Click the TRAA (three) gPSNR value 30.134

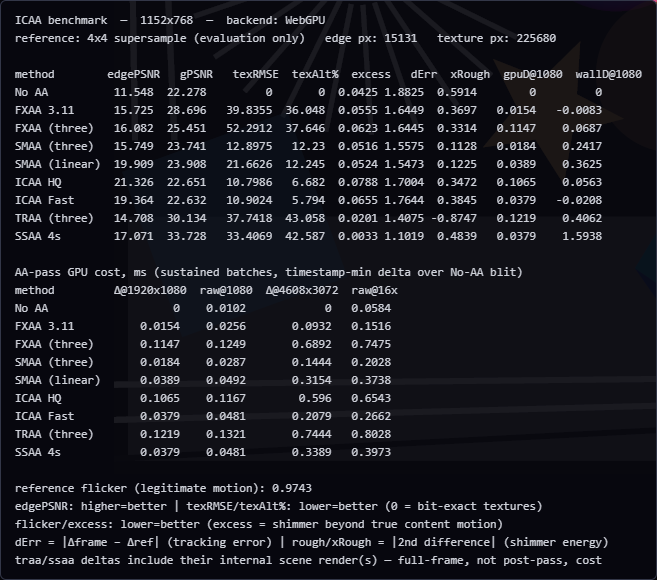pos(186,218)
